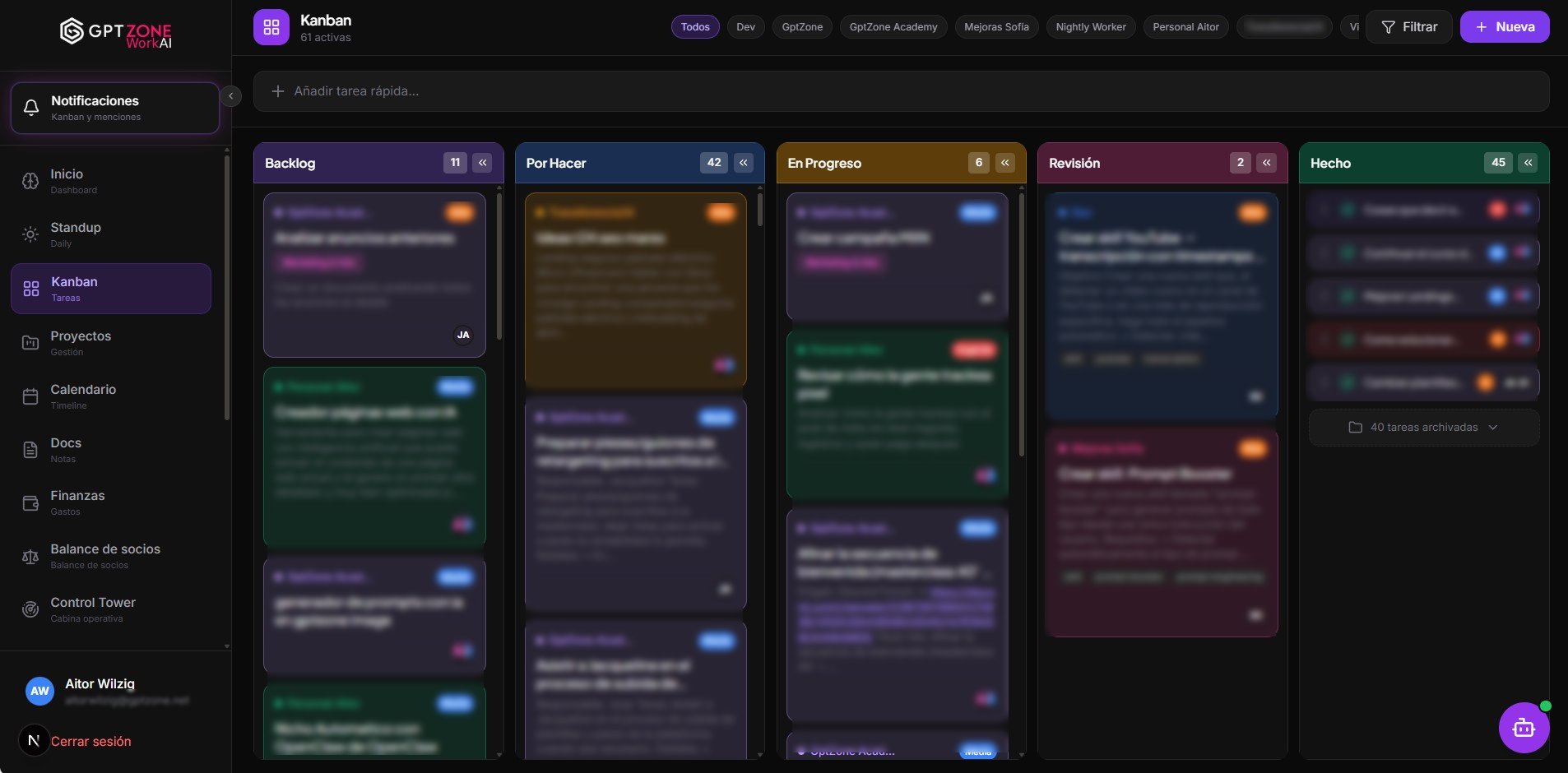Open Finanzas via the wallet icon
This screenshot has height=773, width=1568.
tap(30, 502)
